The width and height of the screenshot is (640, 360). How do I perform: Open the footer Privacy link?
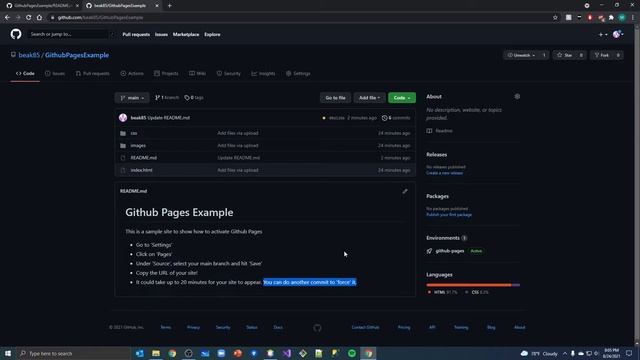193,327
